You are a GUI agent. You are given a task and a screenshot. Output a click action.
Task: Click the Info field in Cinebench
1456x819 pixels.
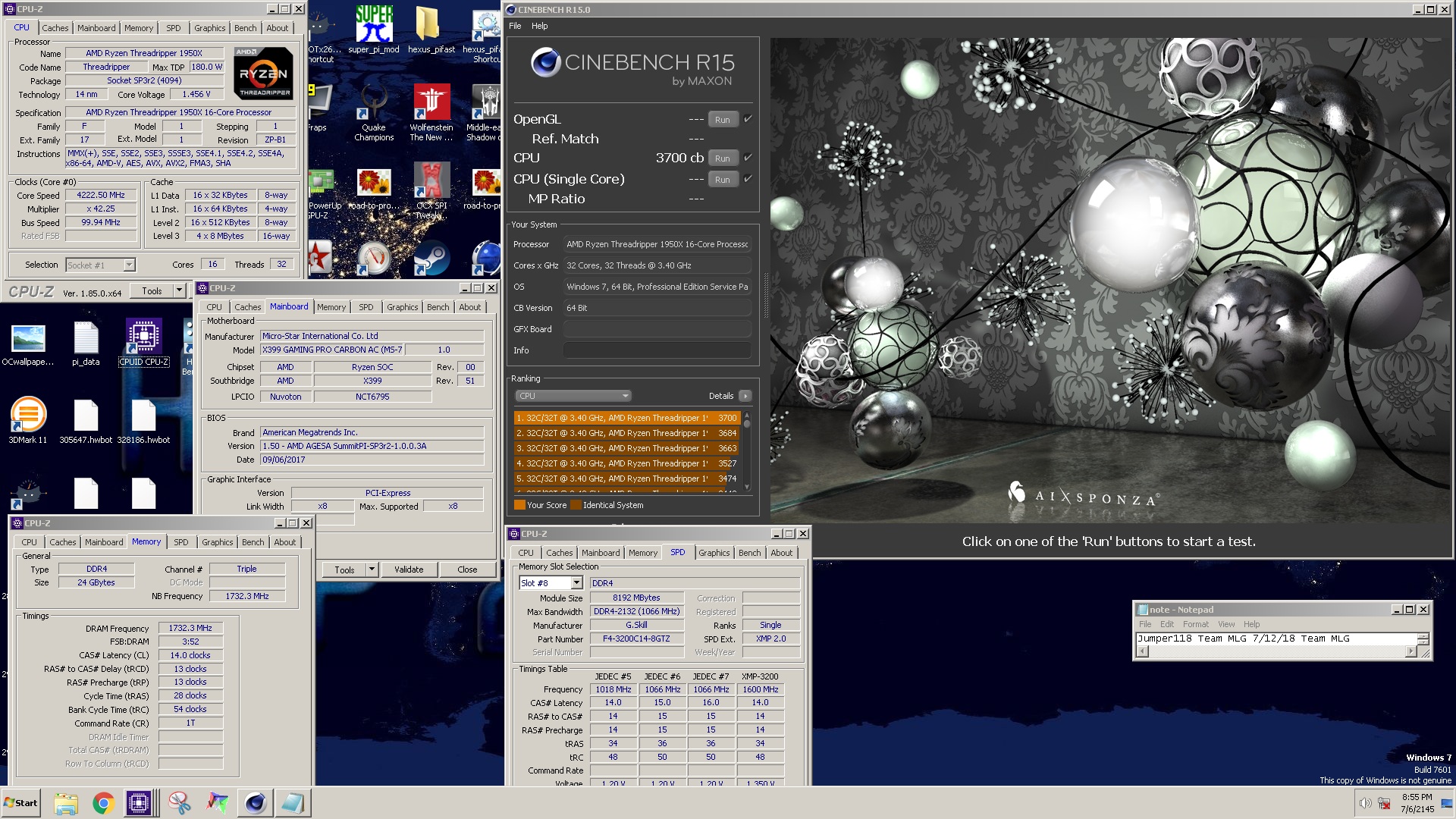(x=657, y=350)
